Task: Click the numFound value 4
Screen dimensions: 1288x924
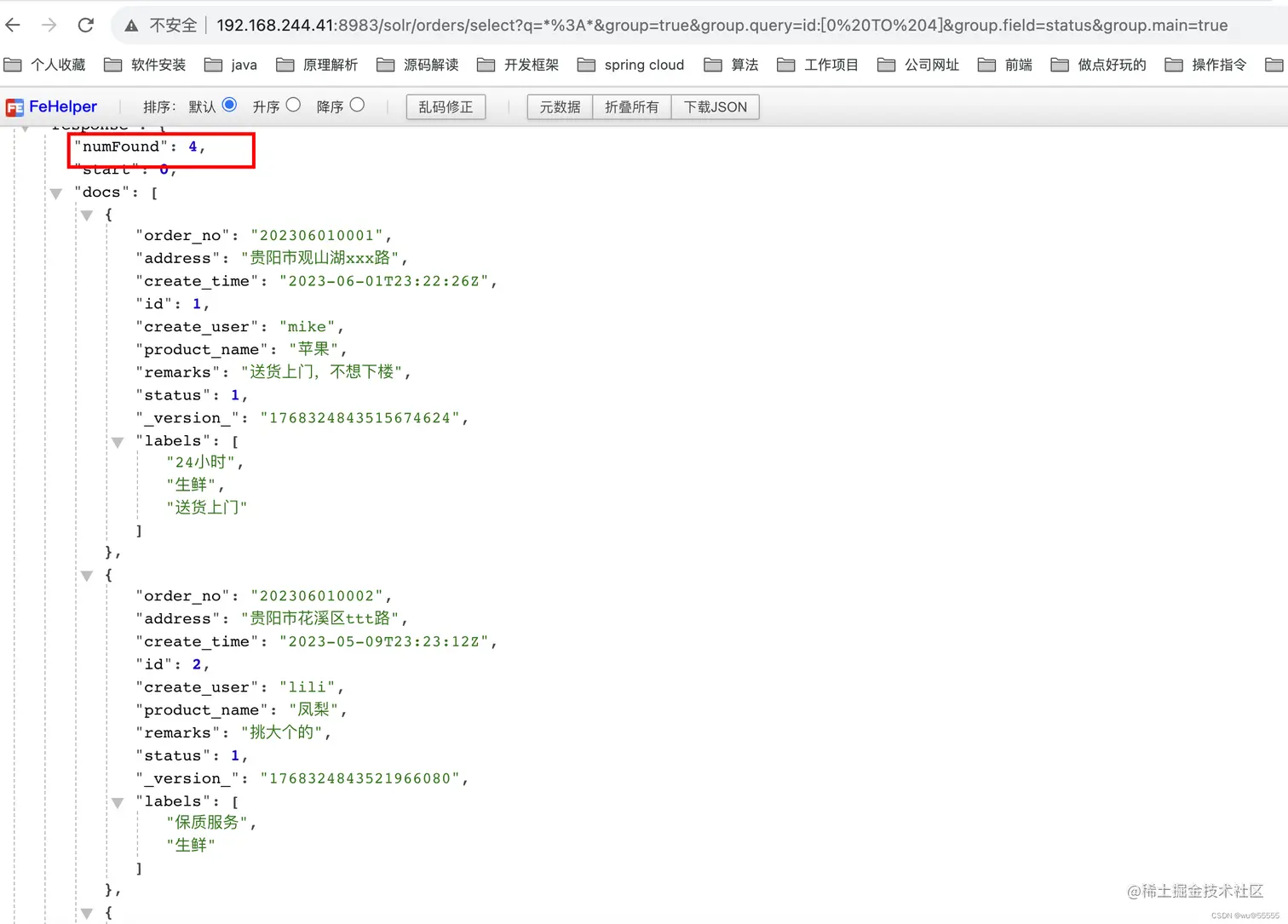Action: pos(193,146)
